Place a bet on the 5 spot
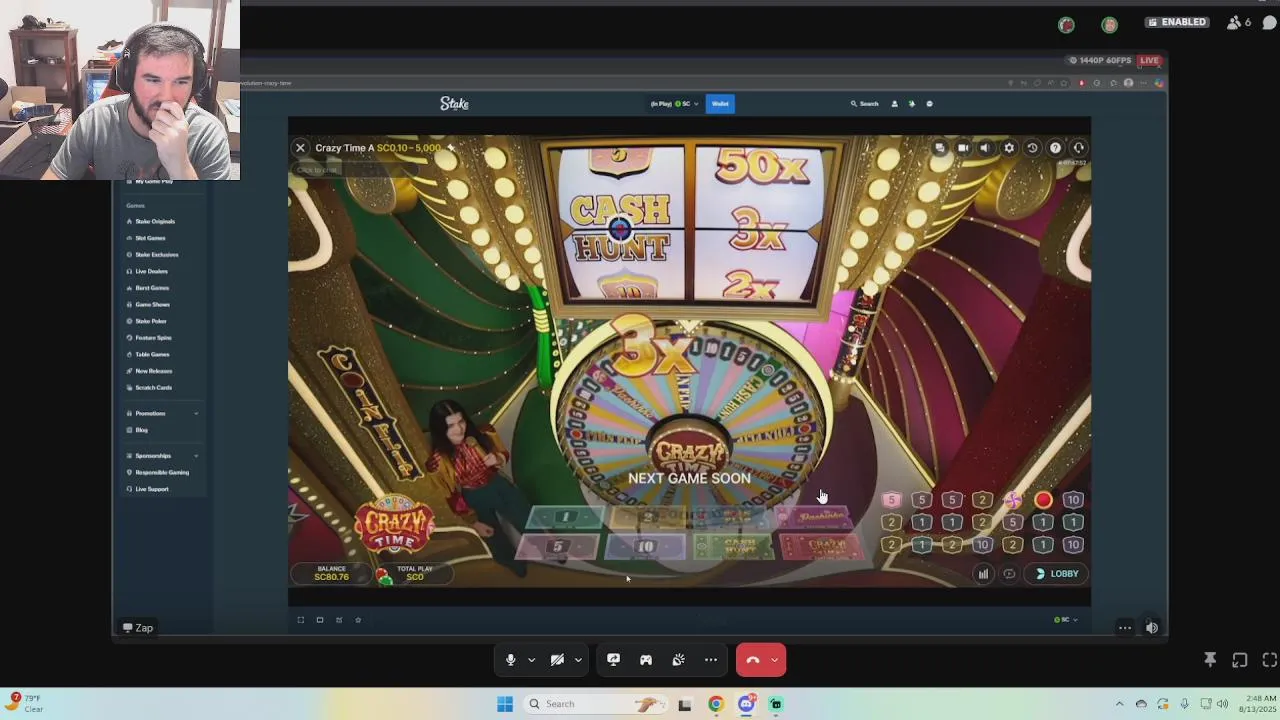 (558, 547)
